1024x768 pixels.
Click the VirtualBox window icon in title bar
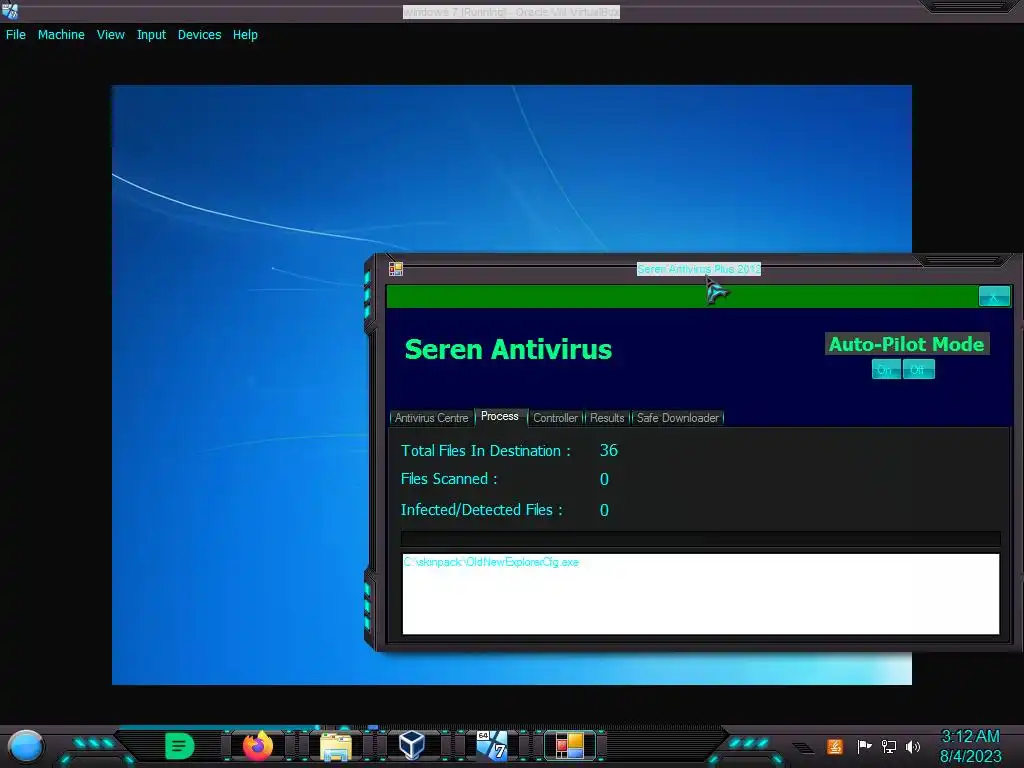pyautogui.click(x=10, y=11)
